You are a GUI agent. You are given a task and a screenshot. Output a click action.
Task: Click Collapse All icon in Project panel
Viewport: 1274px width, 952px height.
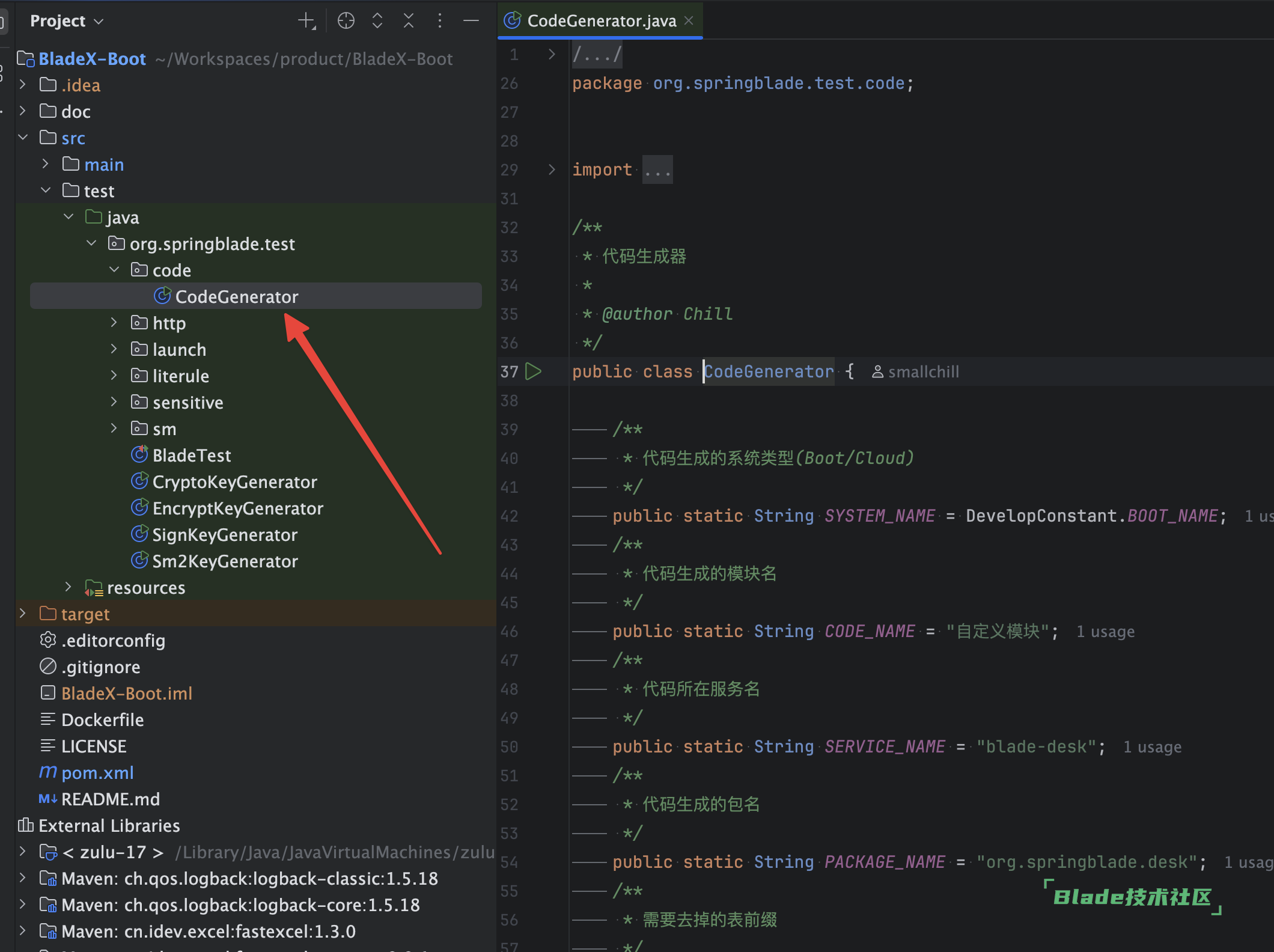point(409,21)
